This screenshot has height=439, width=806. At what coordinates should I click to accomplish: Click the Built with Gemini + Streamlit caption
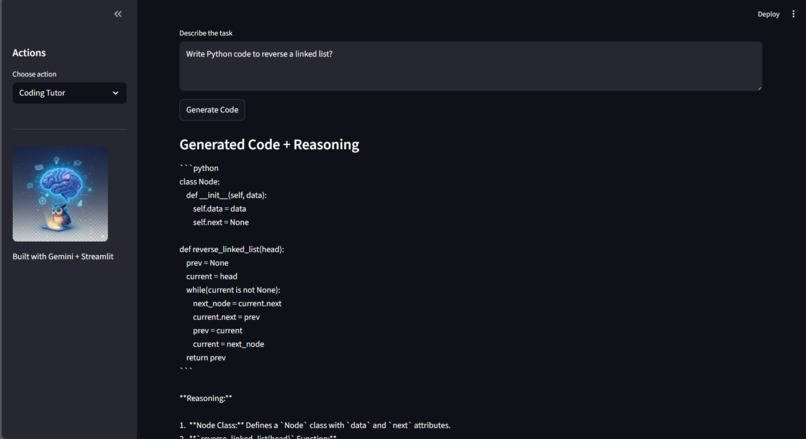[x=63, y=257]
